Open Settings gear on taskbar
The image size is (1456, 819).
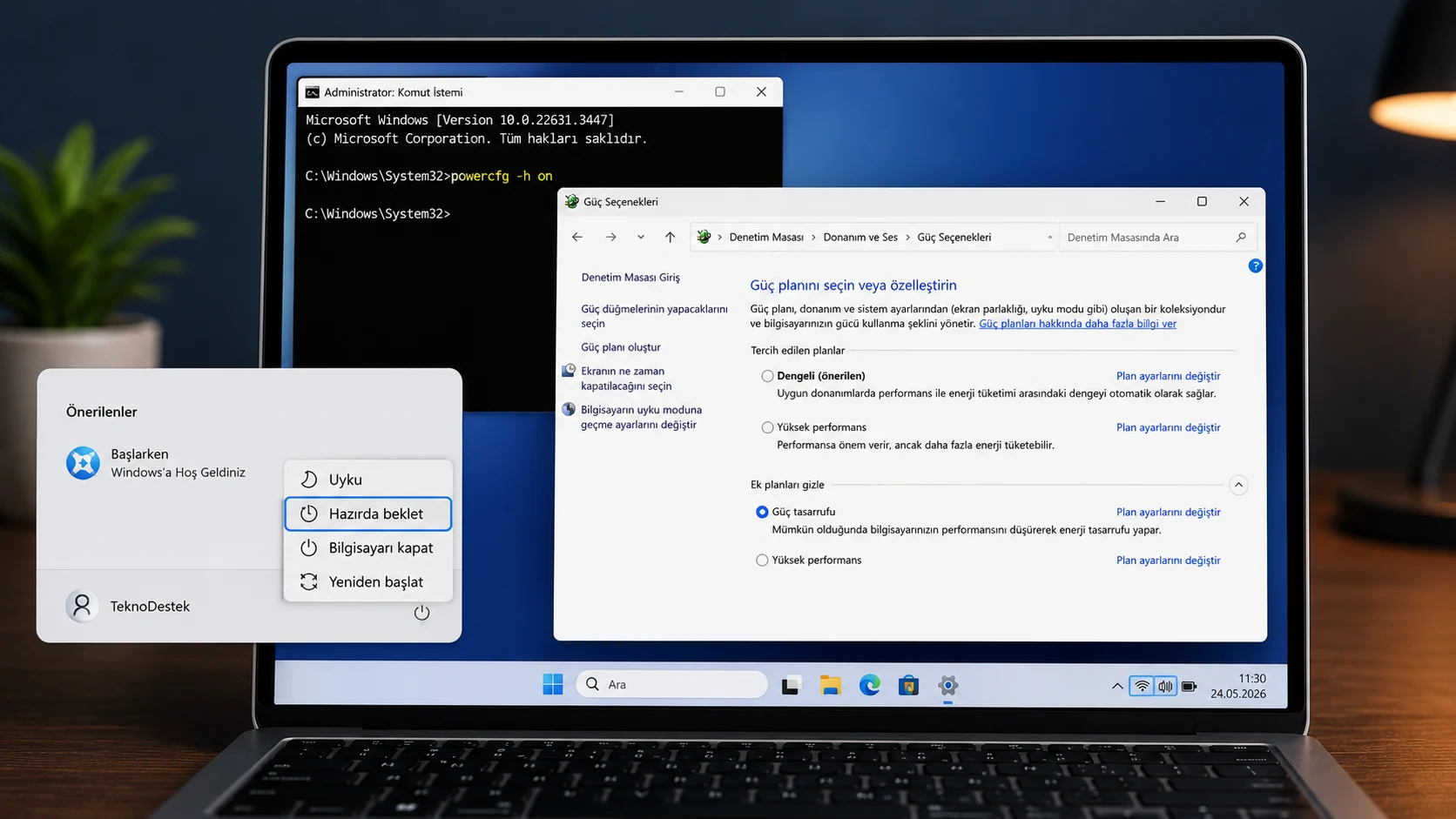(x=947, y=685)
